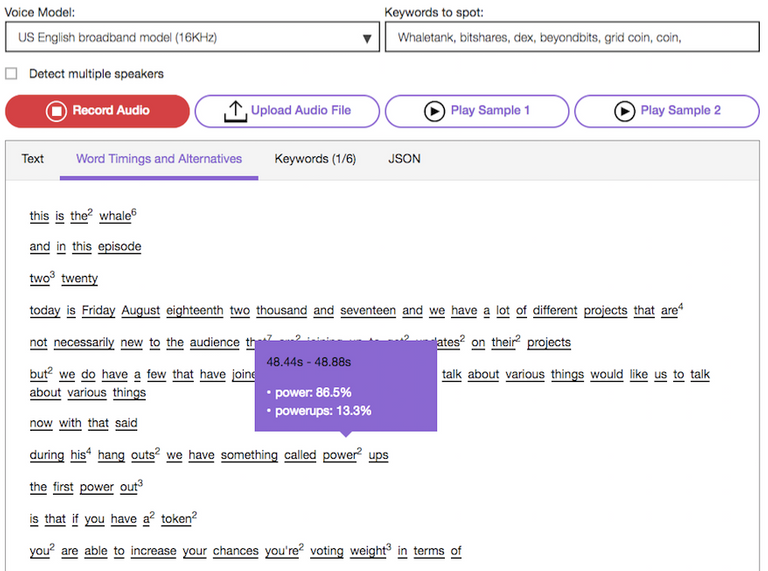Click the word 'increase' in transcript
768x571 pixels.
(153, 551)
